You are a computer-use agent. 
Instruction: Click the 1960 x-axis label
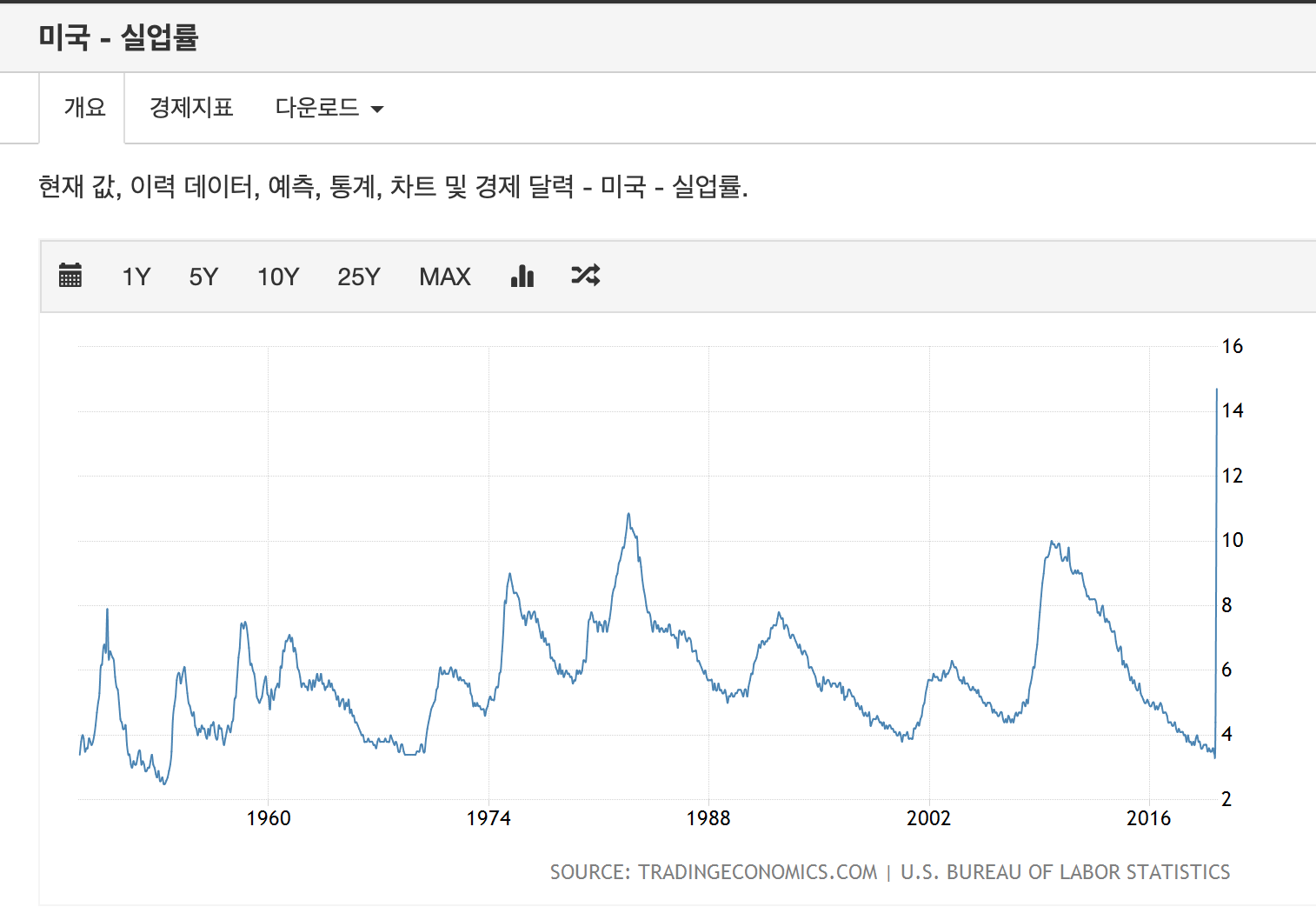(x=269, y=818)
